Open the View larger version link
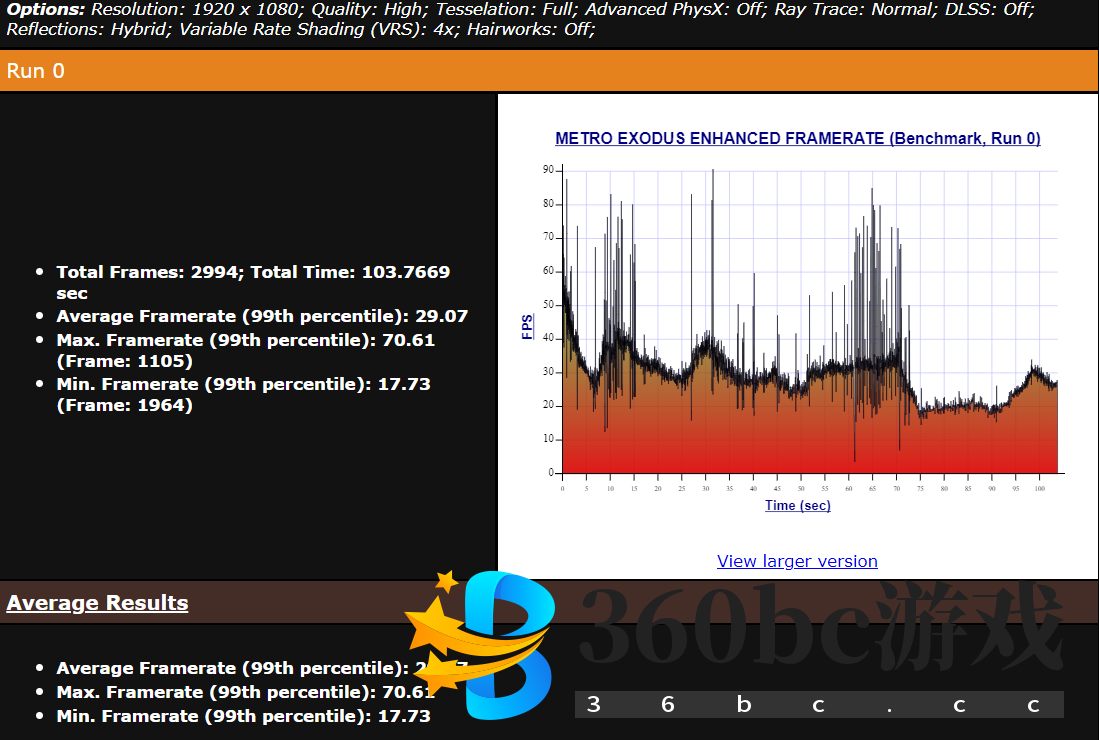 [x=797, y=561]
